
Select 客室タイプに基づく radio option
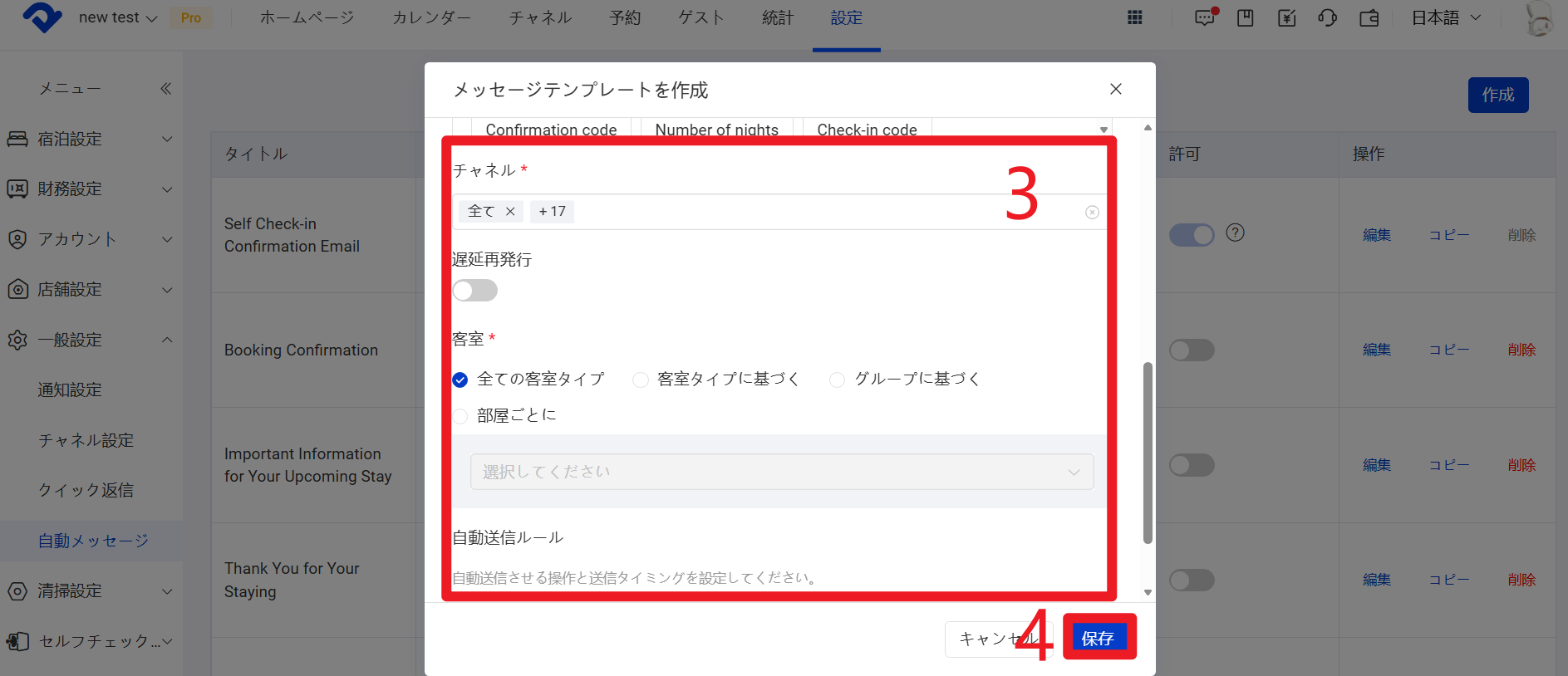pos(641,380)
